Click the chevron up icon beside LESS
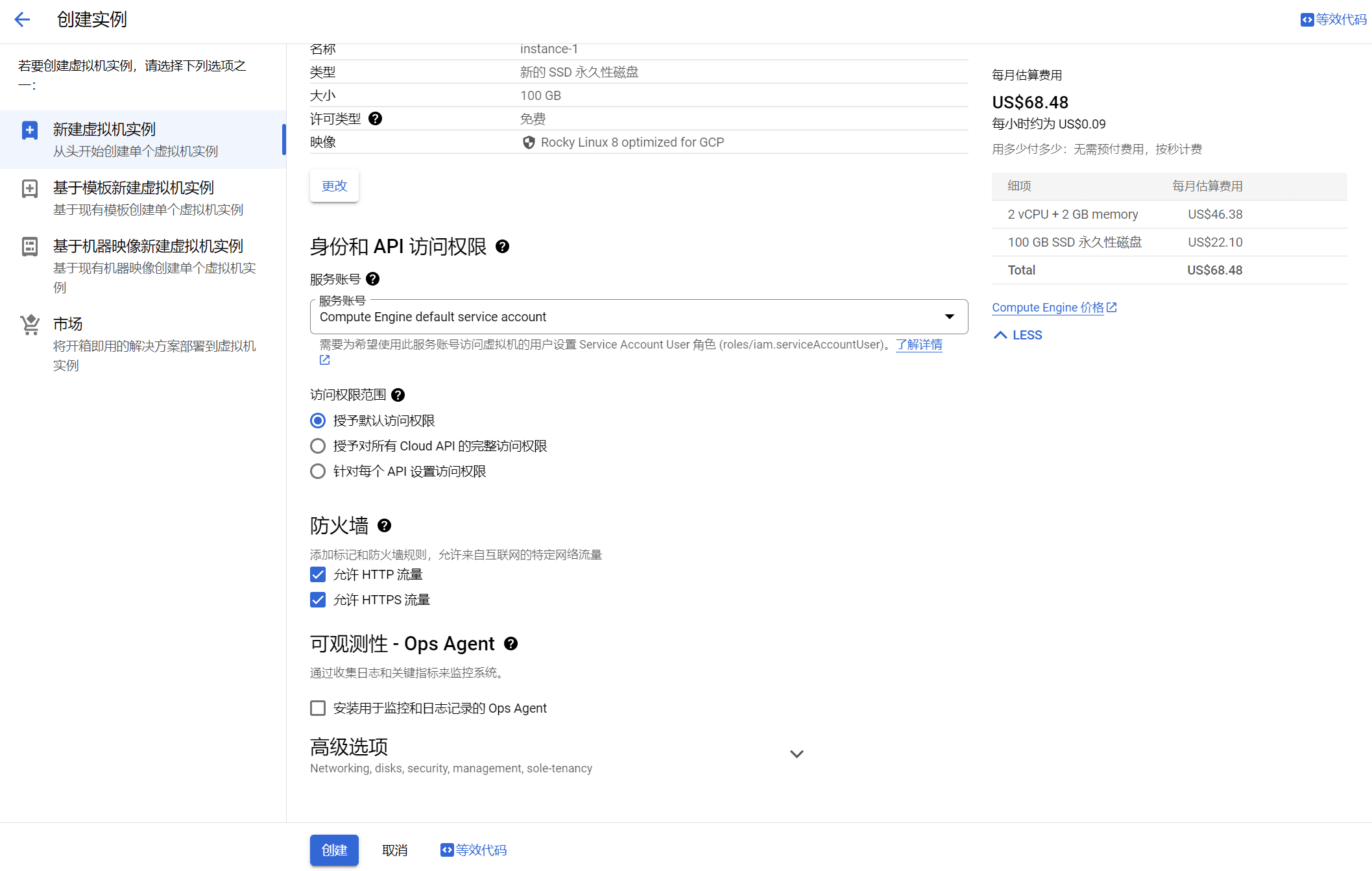This screenshot has height=871, width=1372. coord(1000,335)
